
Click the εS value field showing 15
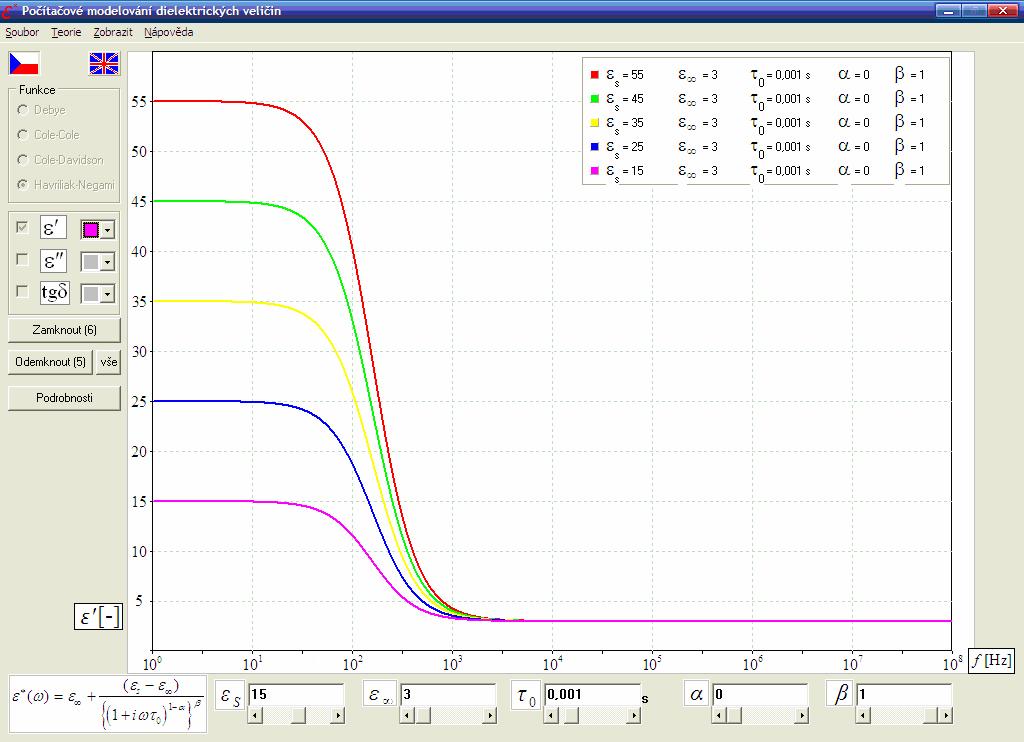(296, 694)
